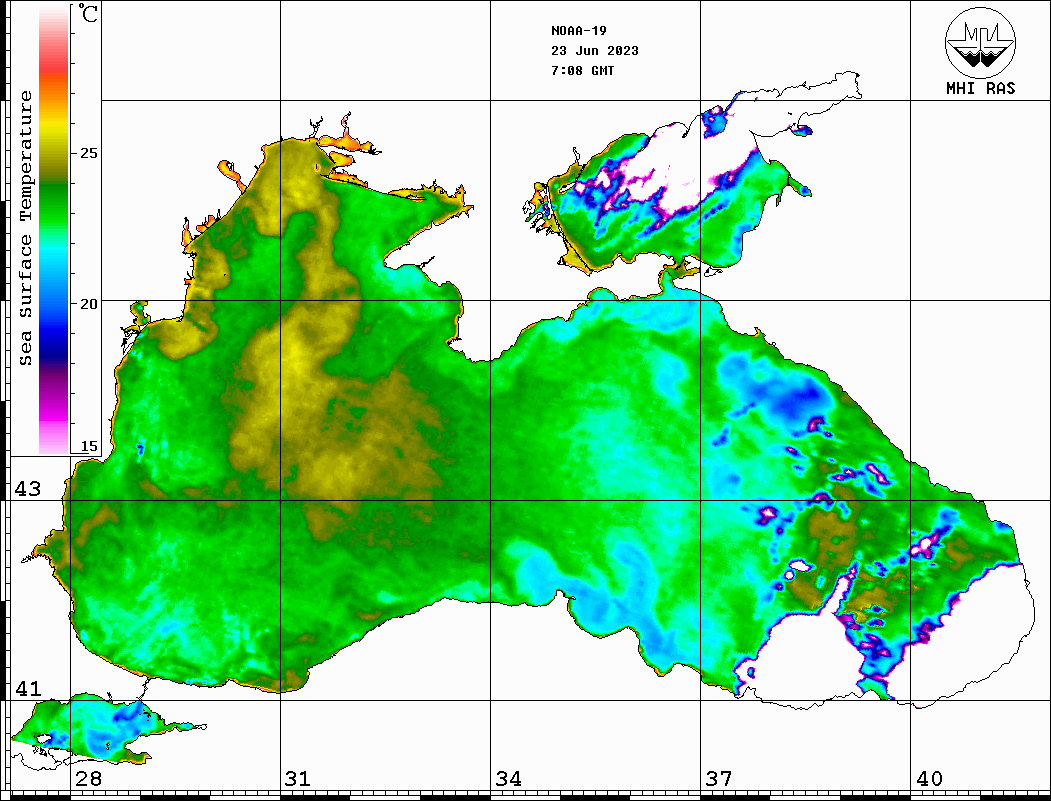Click the time '7:08 GMT'
The height and width of the screenshot is (801, 1051).
pyautogui.click(x=582, y=71)
